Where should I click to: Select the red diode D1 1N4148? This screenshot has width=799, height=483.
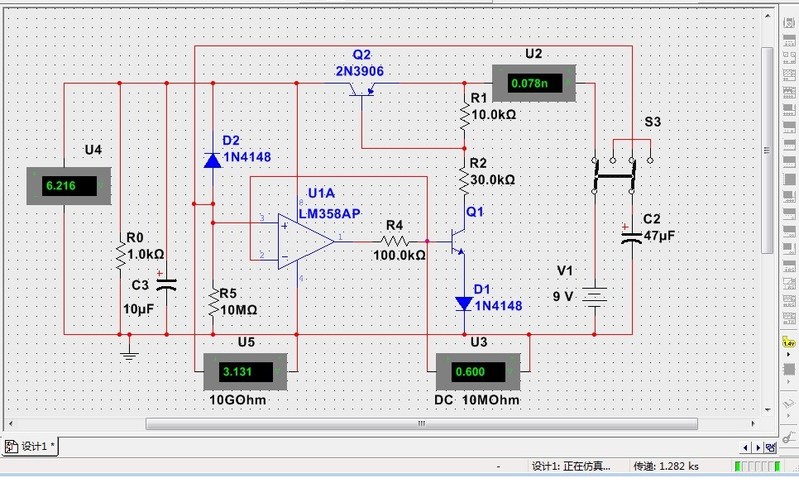[465, 302]
